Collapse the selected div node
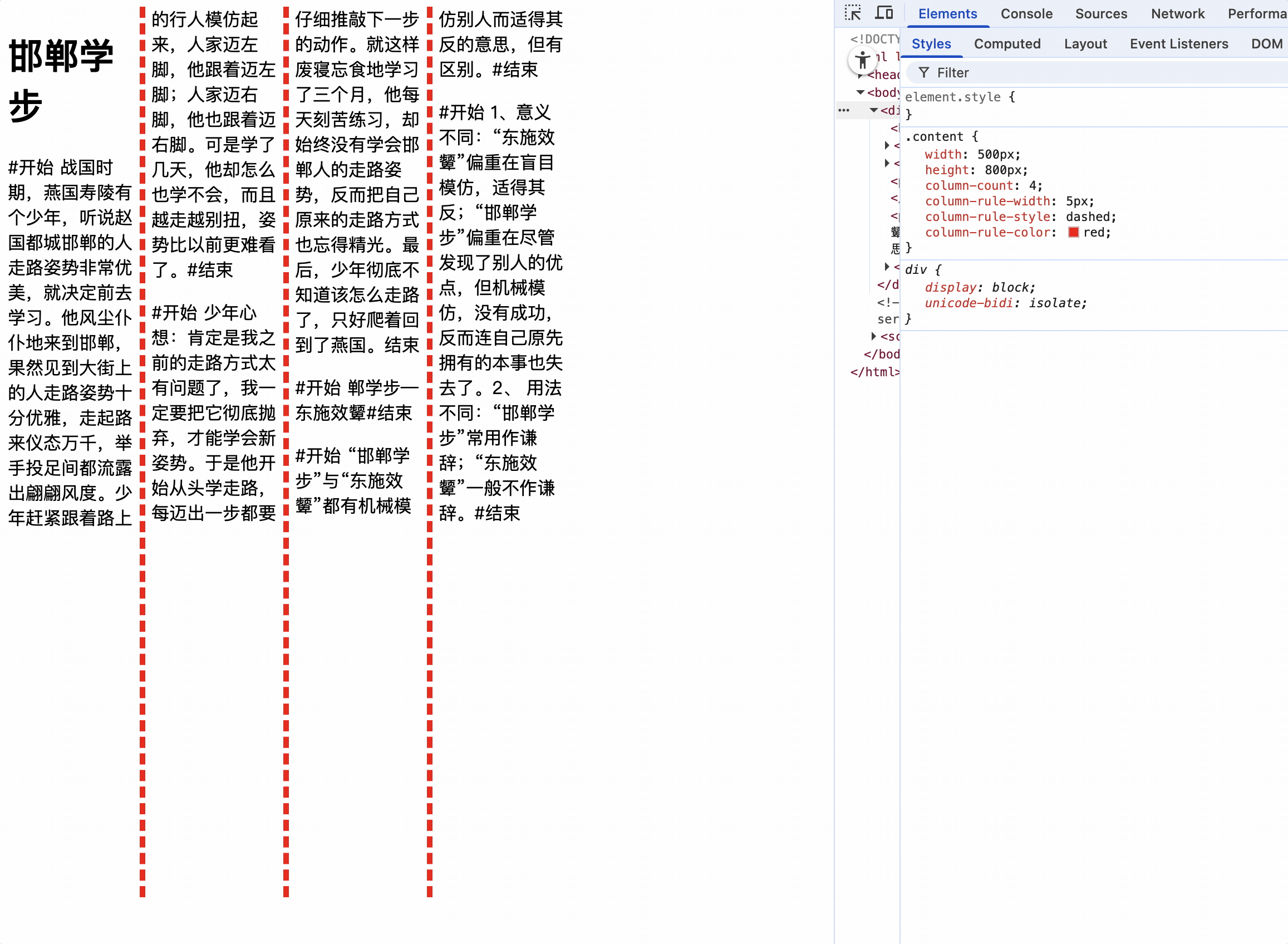Viewport: 1288px width, 944px height. 874,110
